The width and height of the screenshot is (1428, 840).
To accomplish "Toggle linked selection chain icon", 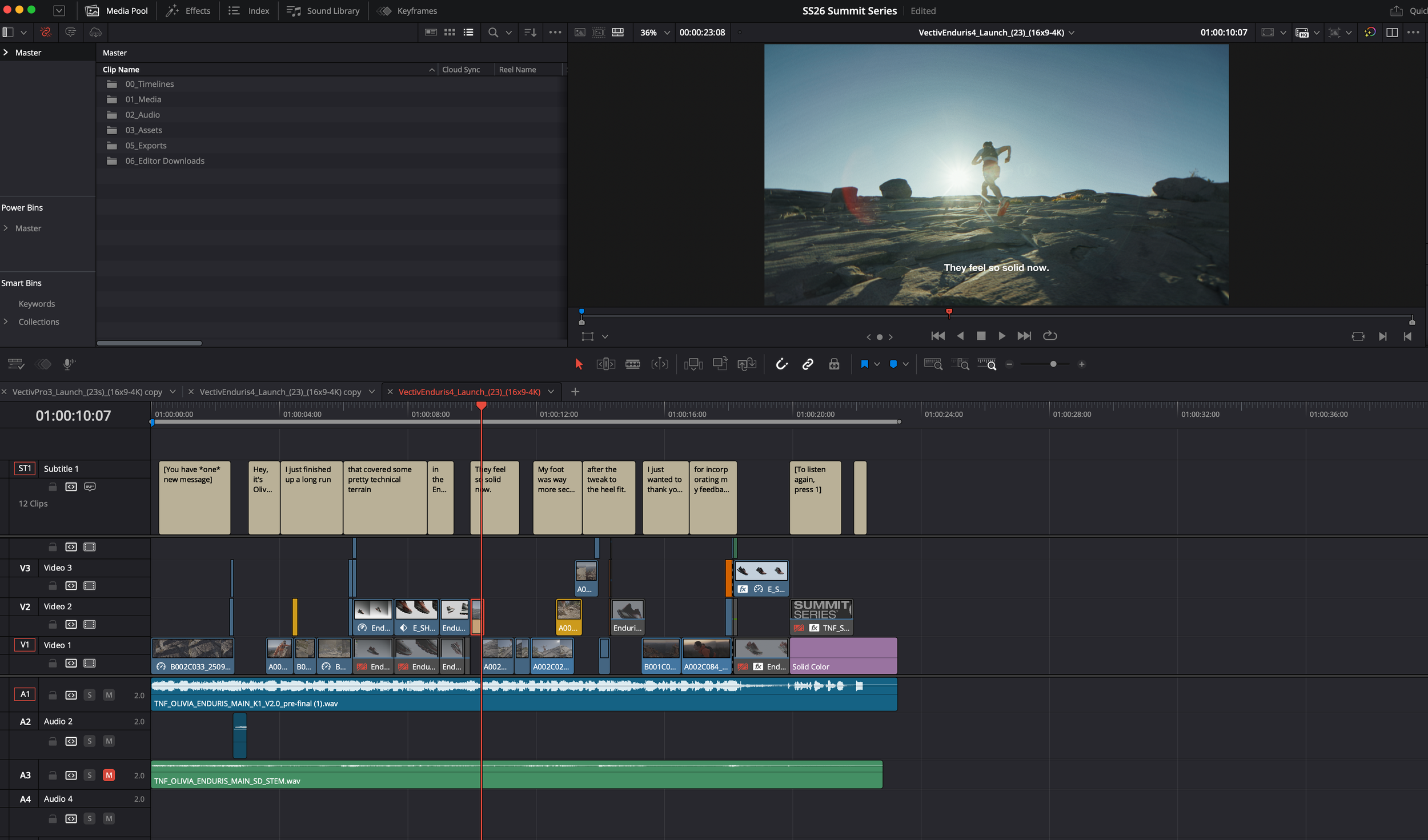I will click(x=808, y=364).
